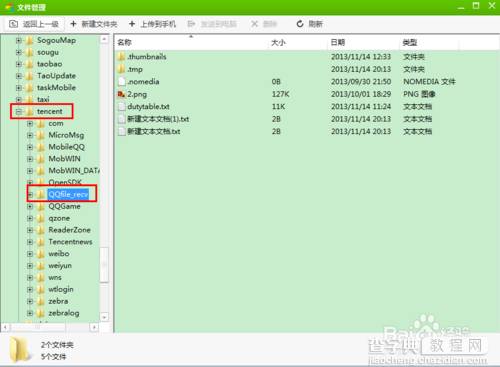This screenshot has width=500, height=367.
Task: Select the Tencentnews folder in tree
Action: coord(70,242)
